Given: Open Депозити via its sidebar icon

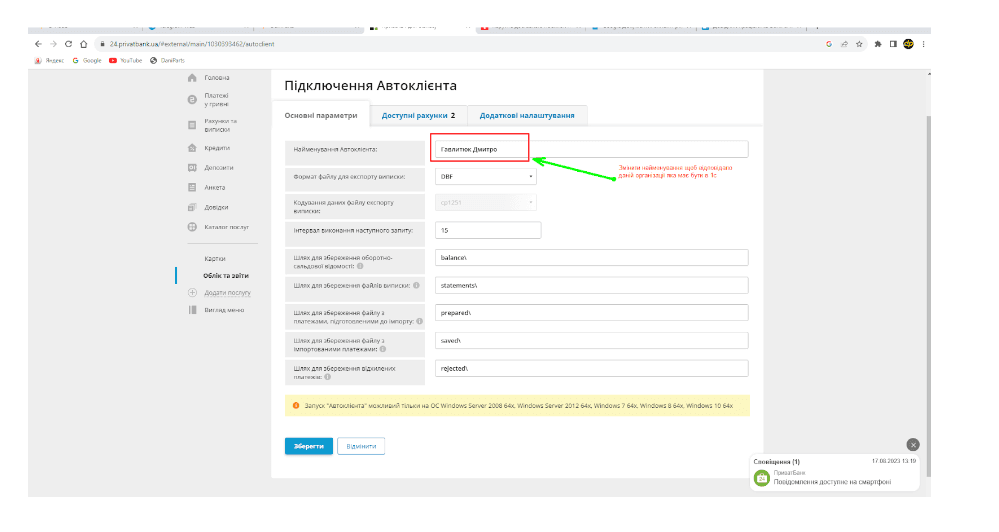Looking at the screenshot, I should (x=191, y=167).
